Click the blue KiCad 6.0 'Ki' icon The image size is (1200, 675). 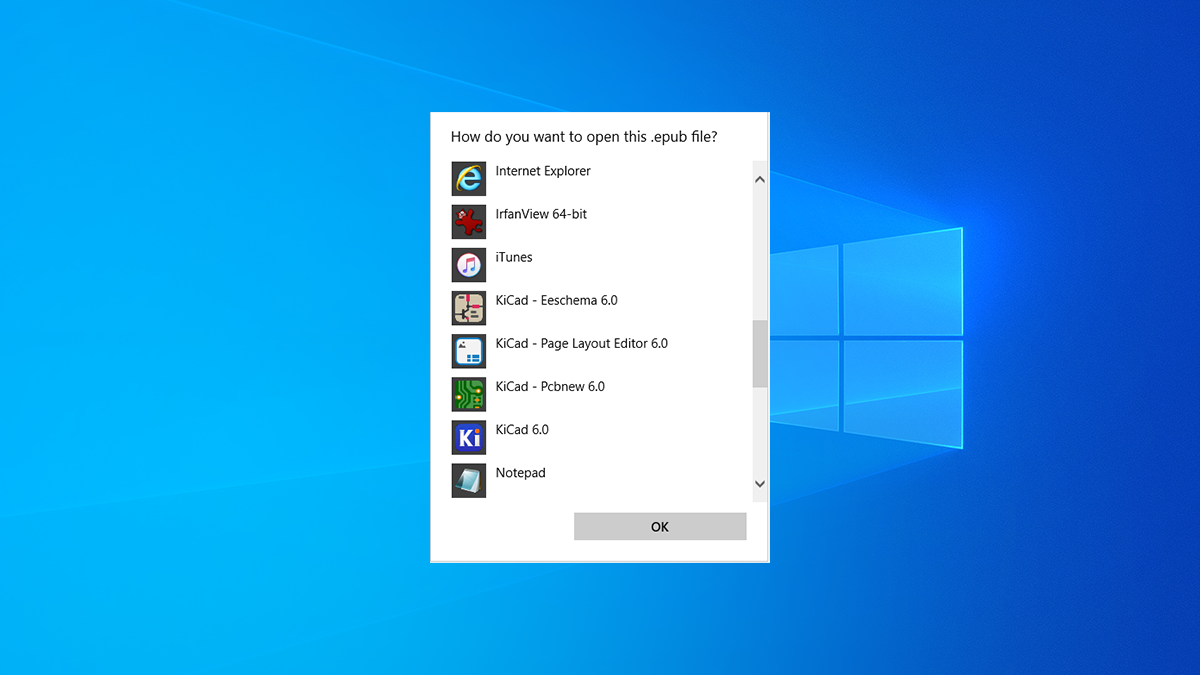click(468, 437)
